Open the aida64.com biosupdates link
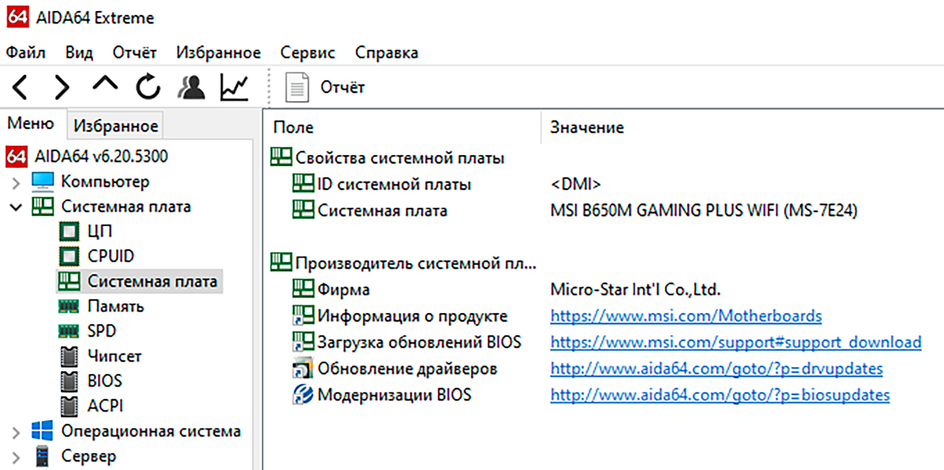This screenshot has width=944, height=470. point(720,395)
